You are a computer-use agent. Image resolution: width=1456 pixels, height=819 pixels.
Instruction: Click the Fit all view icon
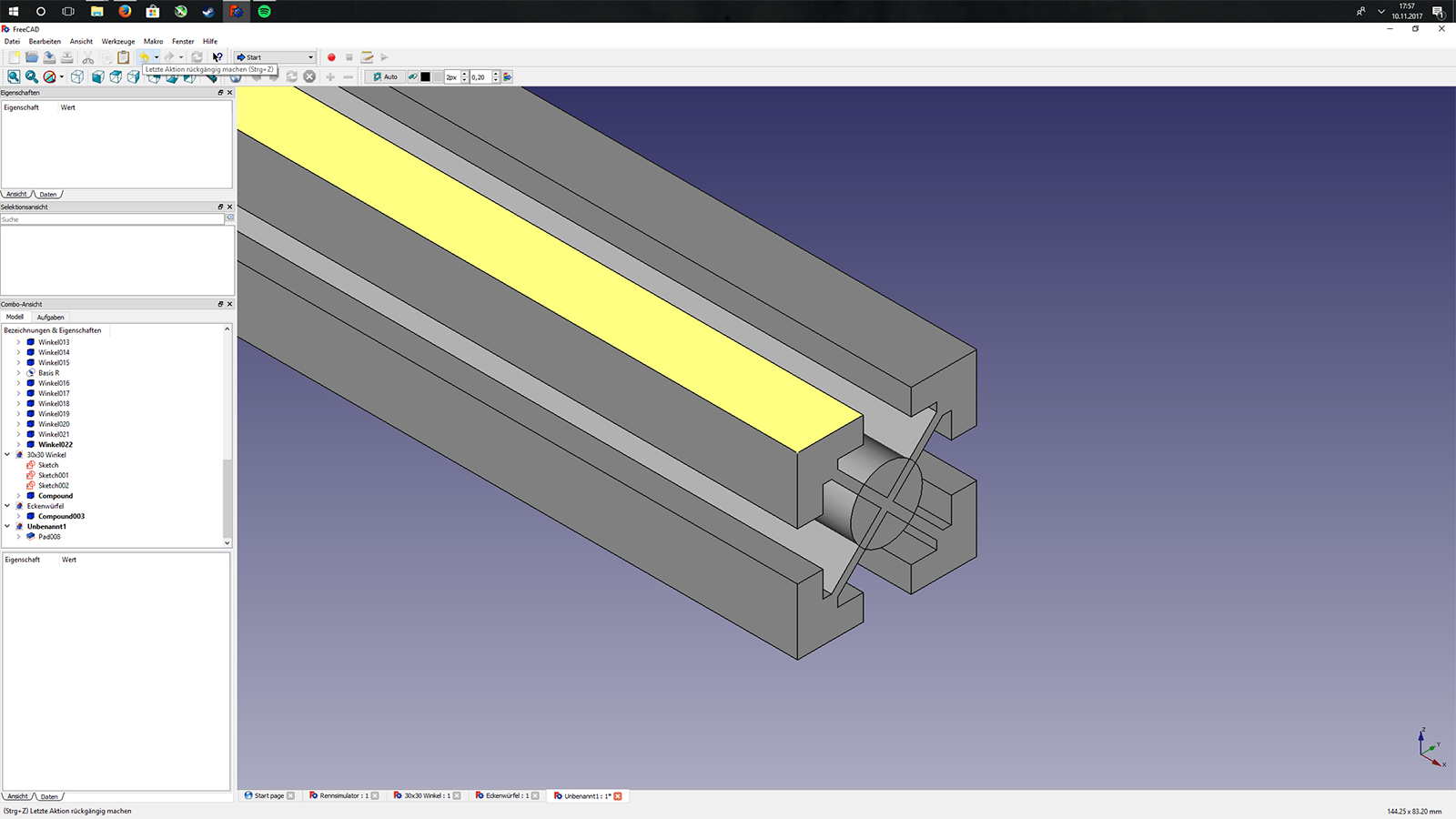coord(14,77)
